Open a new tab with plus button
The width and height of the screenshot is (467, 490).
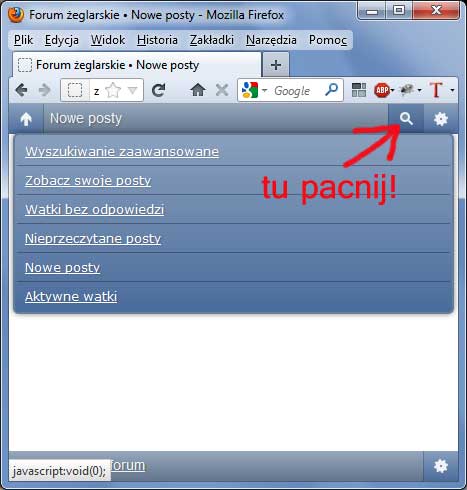pyautogui.click(x=276, y=65)
